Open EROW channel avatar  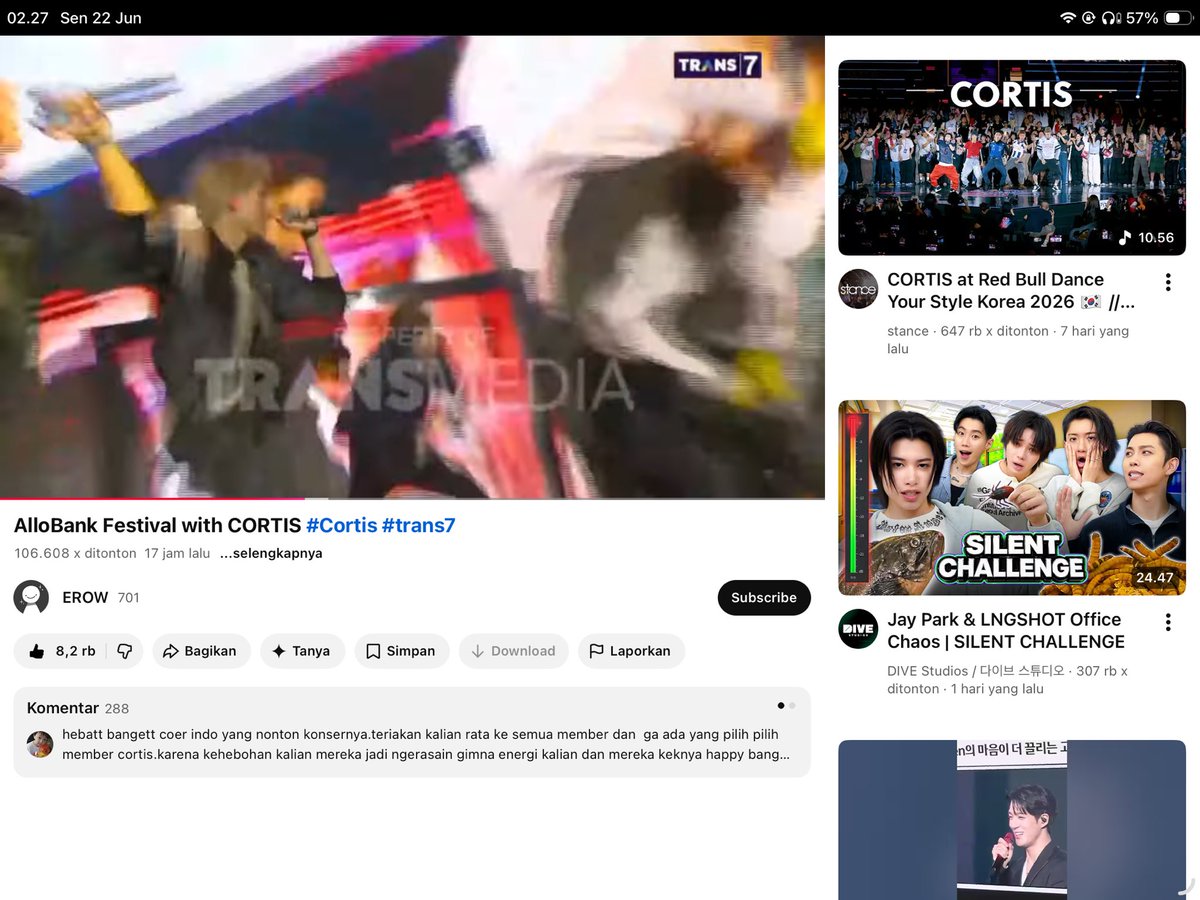coord(31,597)
